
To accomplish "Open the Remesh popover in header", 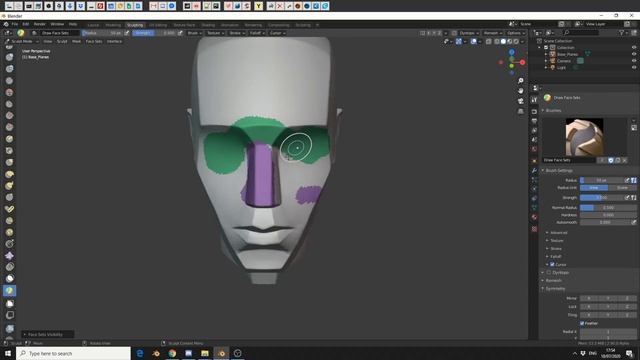I will click(x=493, y=33).
